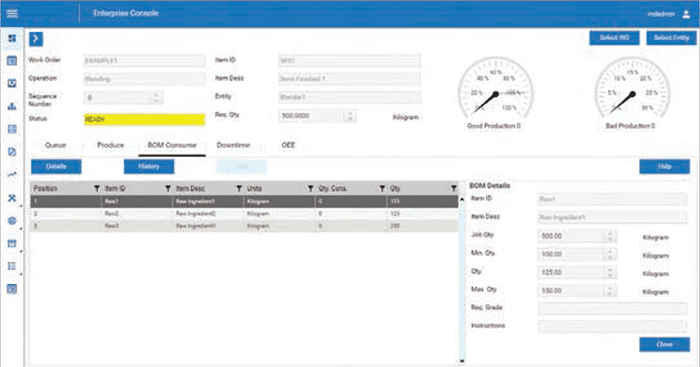
Task: Open the monitor icon in sidebar
Action: point(12,83)
